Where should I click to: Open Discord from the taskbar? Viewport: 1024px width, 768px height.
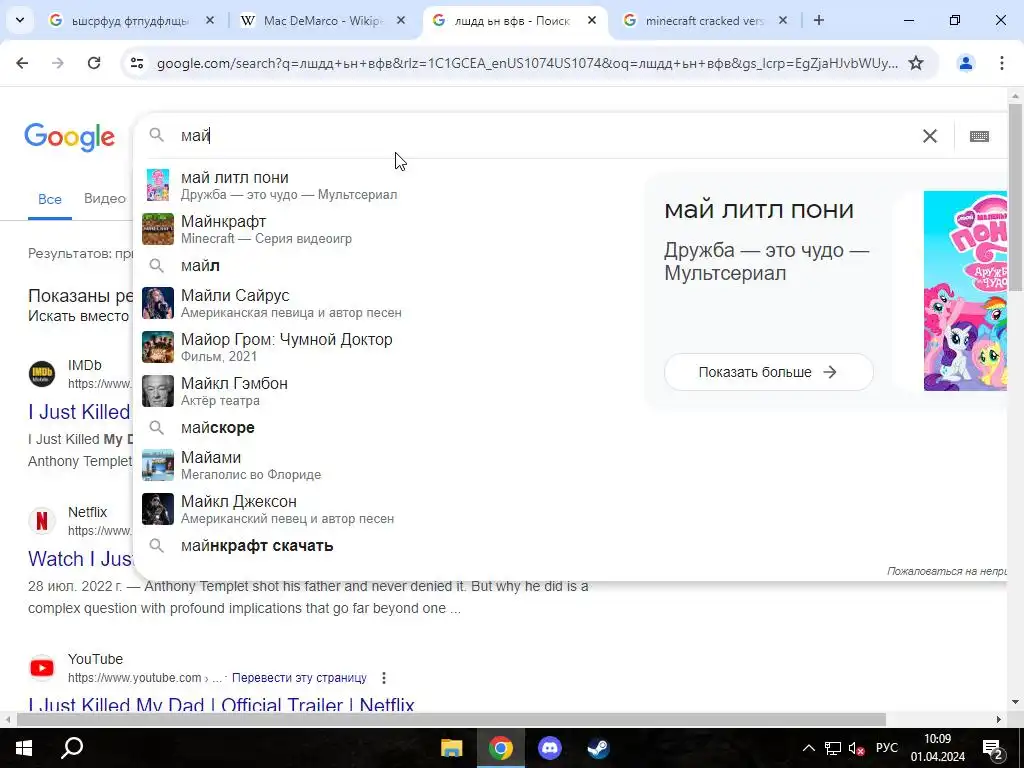[x=549, y=748]
